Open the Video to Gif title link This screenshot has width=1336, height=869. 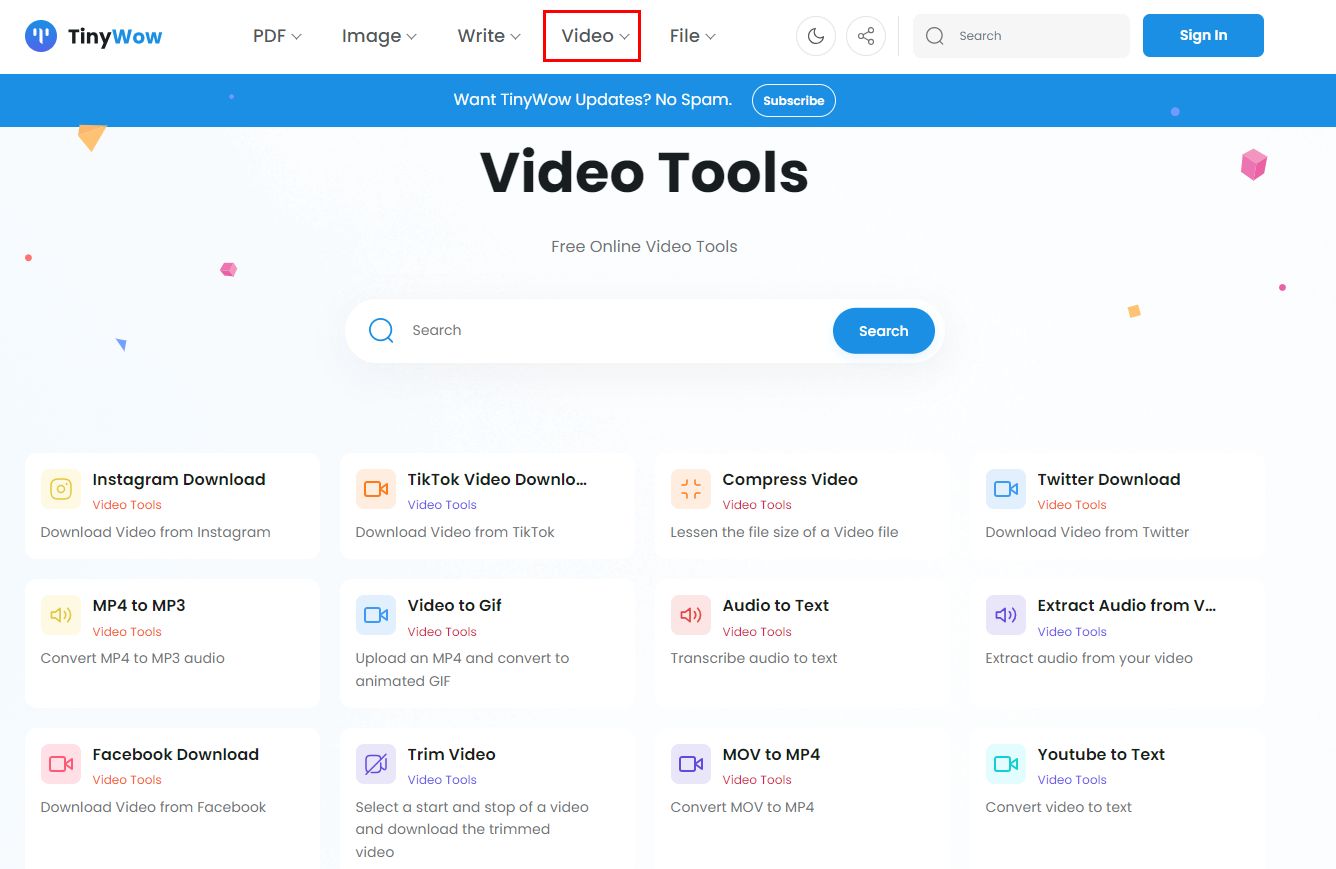(455, 605)
